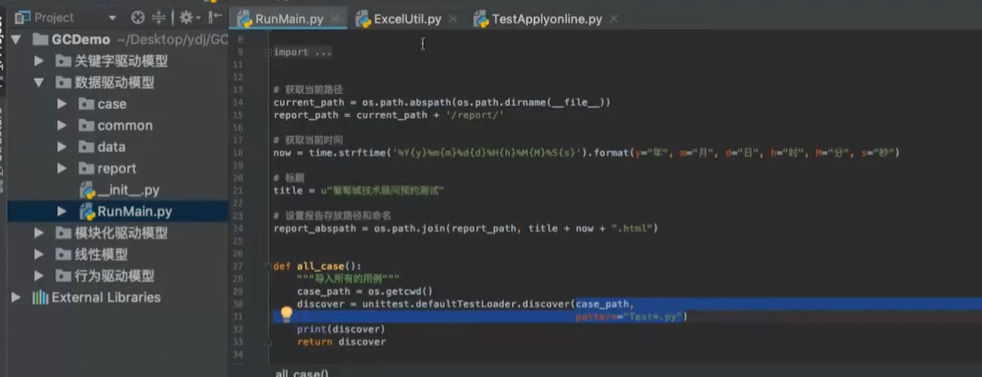Expand the folded import block
This screenshot has width=982, height=377.
pos(269,53)
